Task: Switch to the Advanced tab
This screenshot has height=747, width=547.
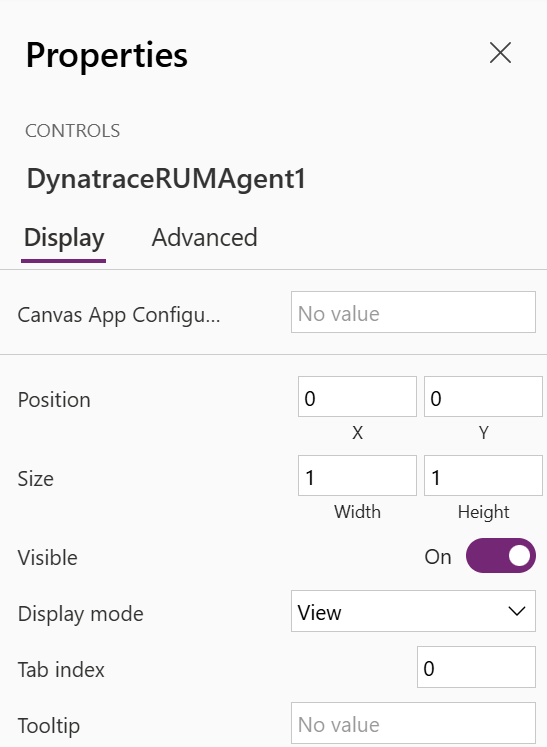Action: [204, 237]
